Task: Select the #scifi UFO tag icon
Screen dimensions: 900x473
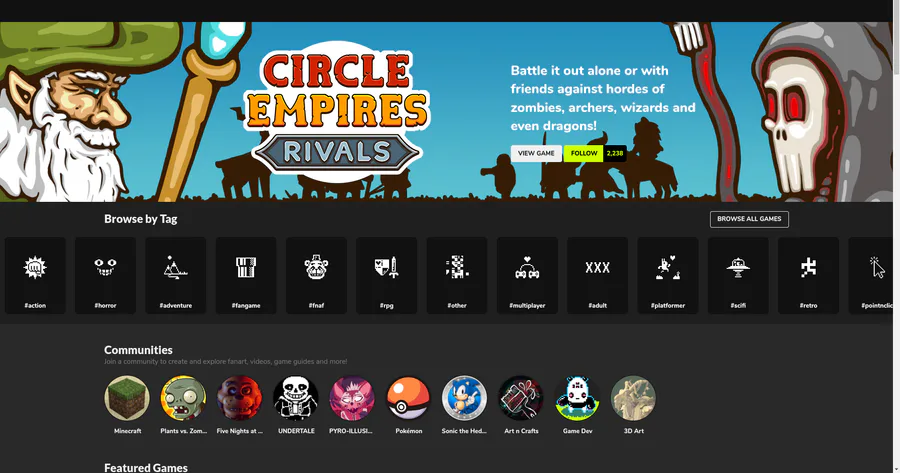Action: tap(738, 267)
